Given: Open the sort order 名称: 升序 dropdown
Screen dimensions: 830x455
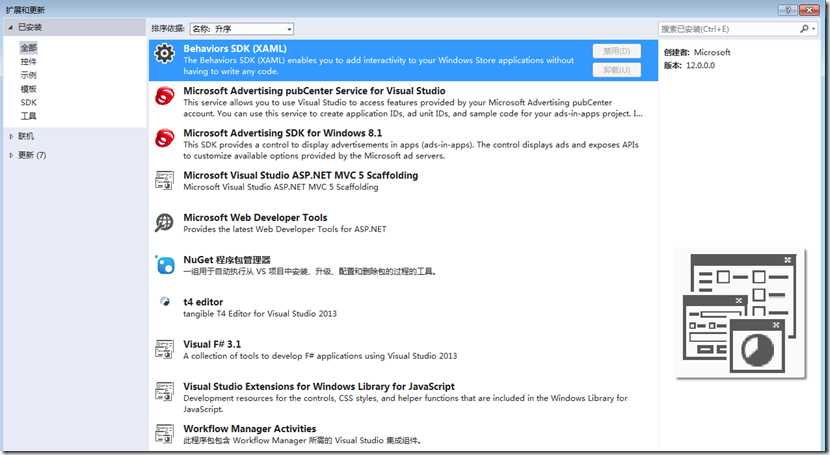Looking at the screenshot, I should pos(241,29).
